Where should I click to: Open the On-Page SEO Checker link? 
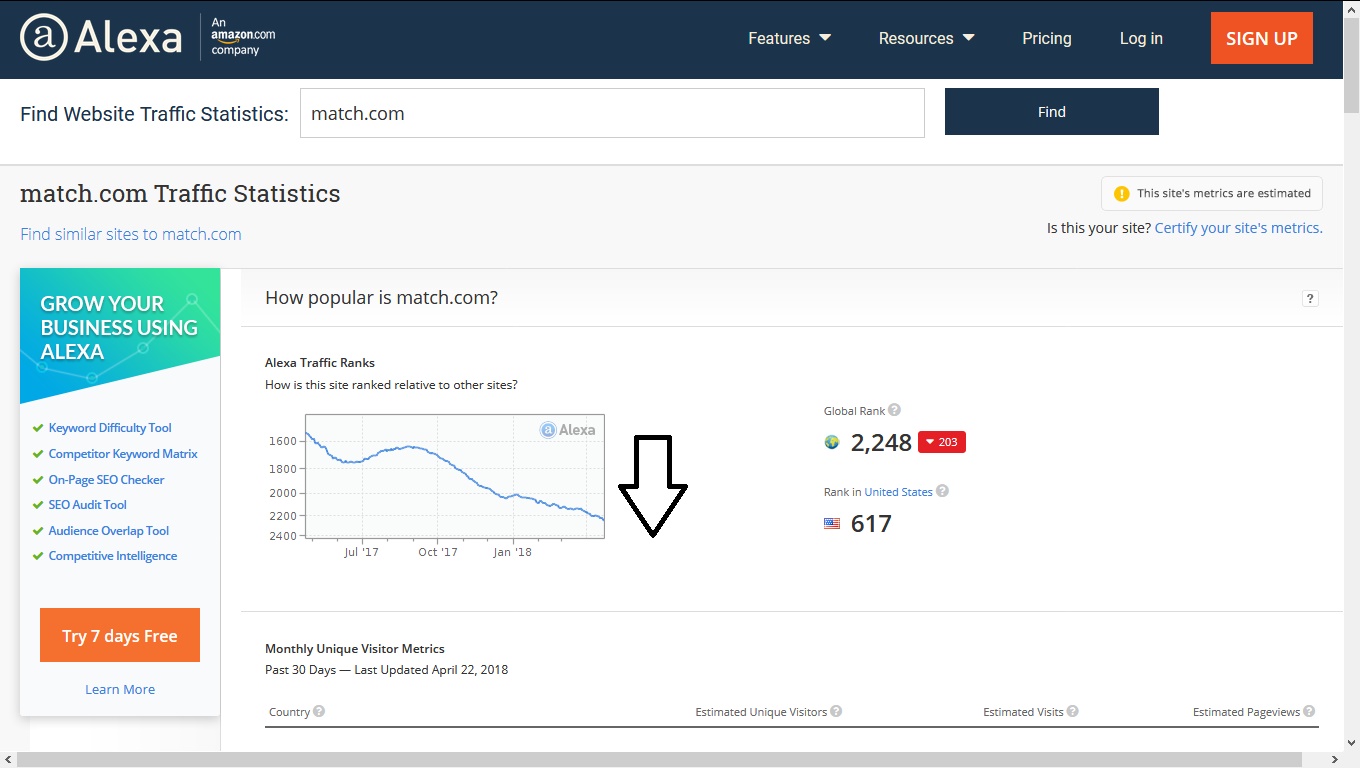coord(106,480)
